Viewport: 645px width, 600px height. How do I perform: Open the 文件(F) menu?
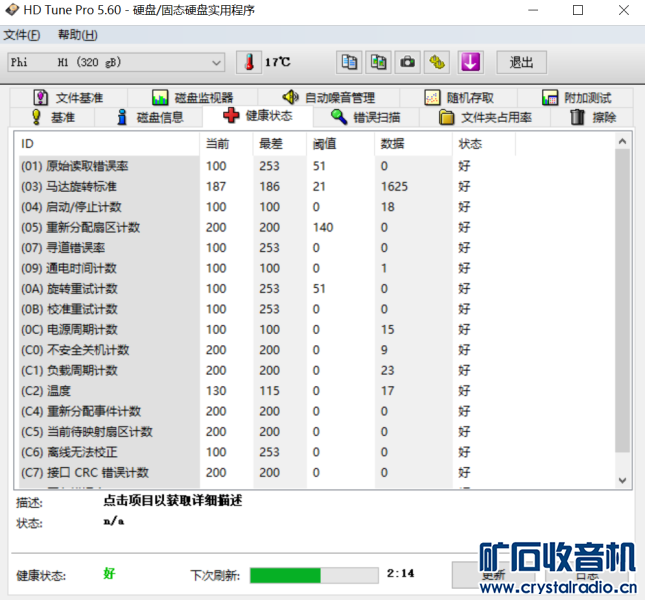[x=22, y=35]
